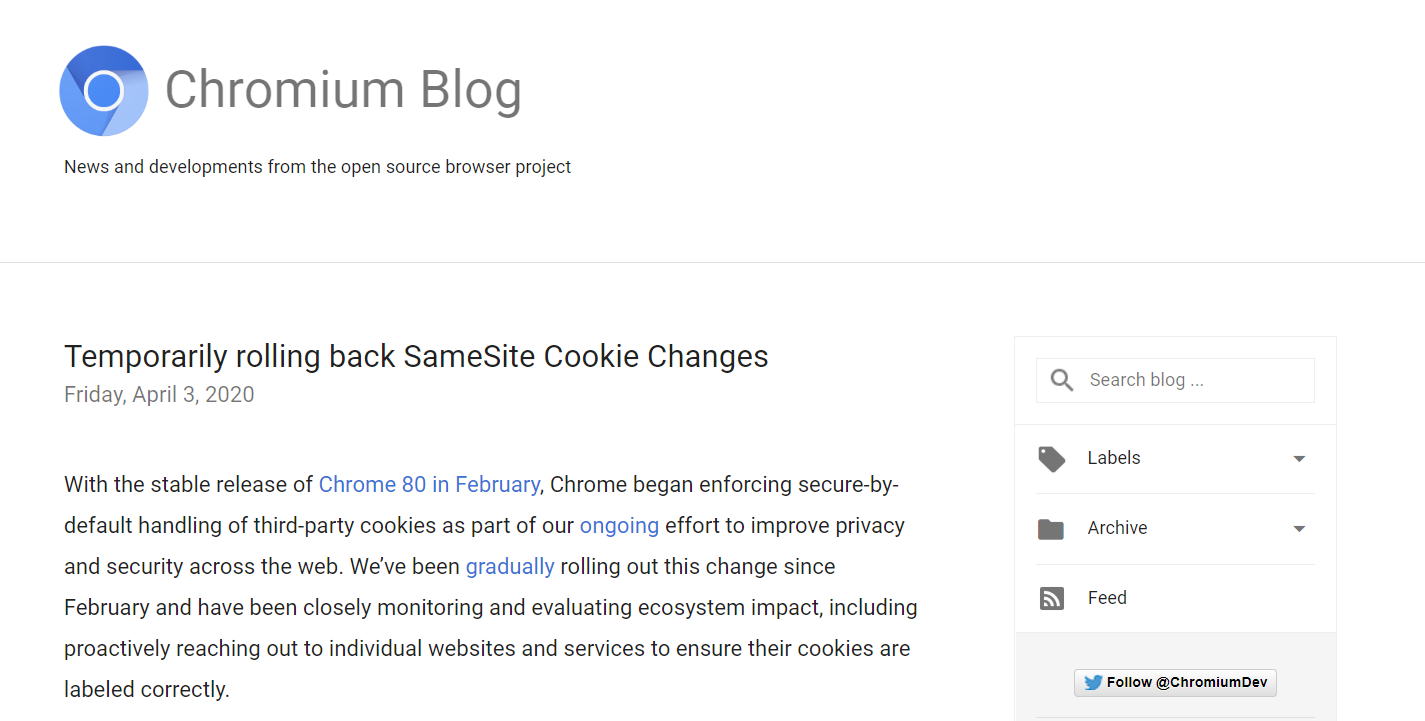This screenshot has width=1425, height=721.
Task: Expand the Labels dropdown arrow
Action: click(x=1299, y=459)
